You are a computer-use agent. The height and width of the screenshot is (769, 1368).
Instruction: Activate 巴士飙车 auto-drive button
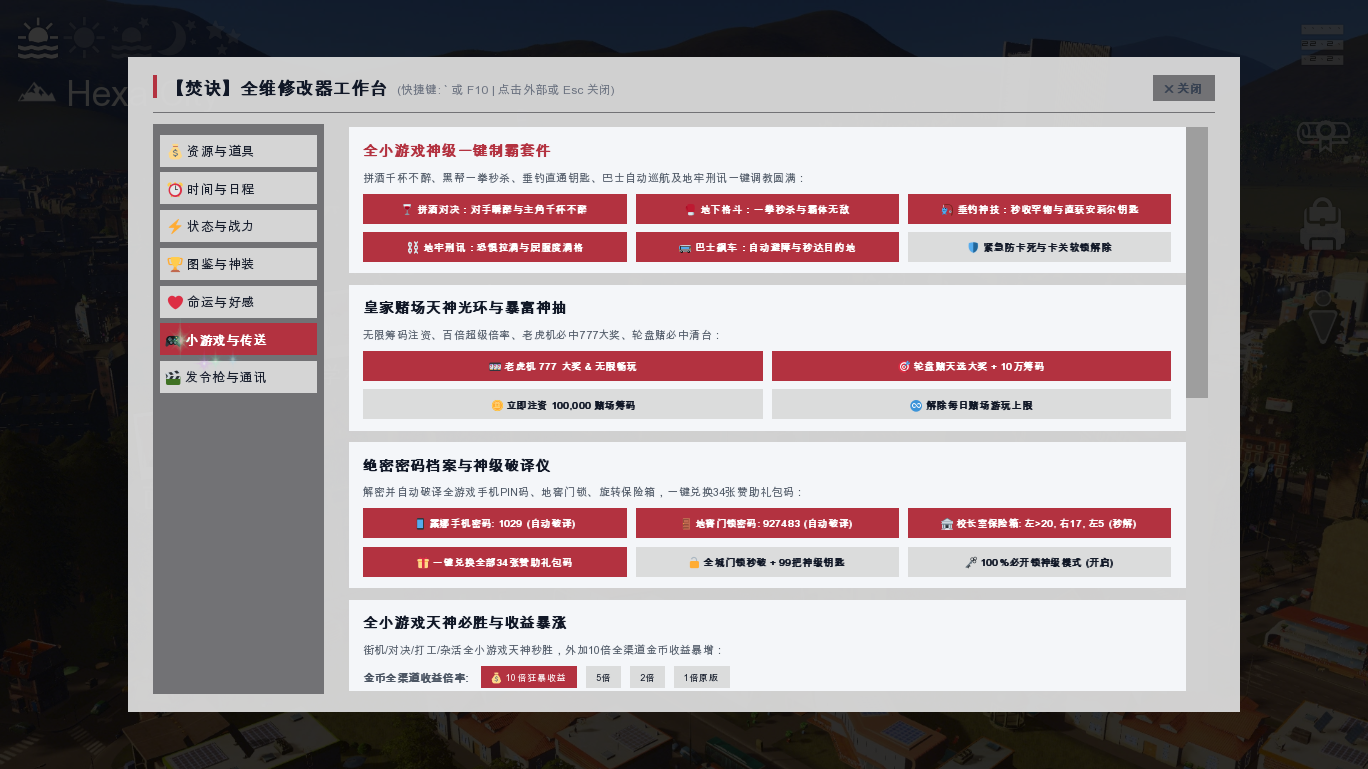point(767,247)
